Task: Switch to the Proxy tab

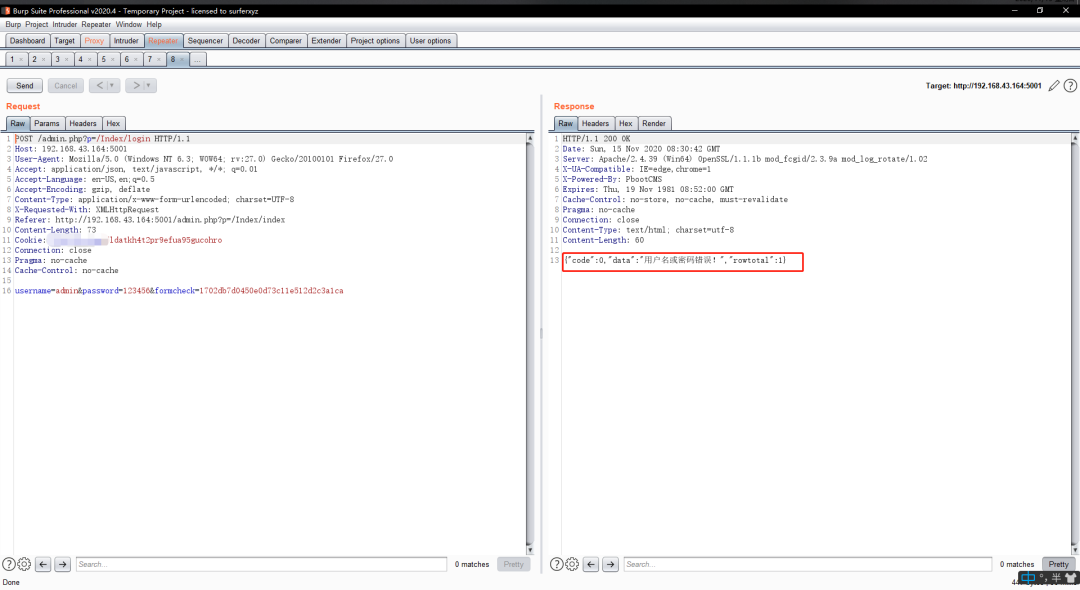Action: 94,41
